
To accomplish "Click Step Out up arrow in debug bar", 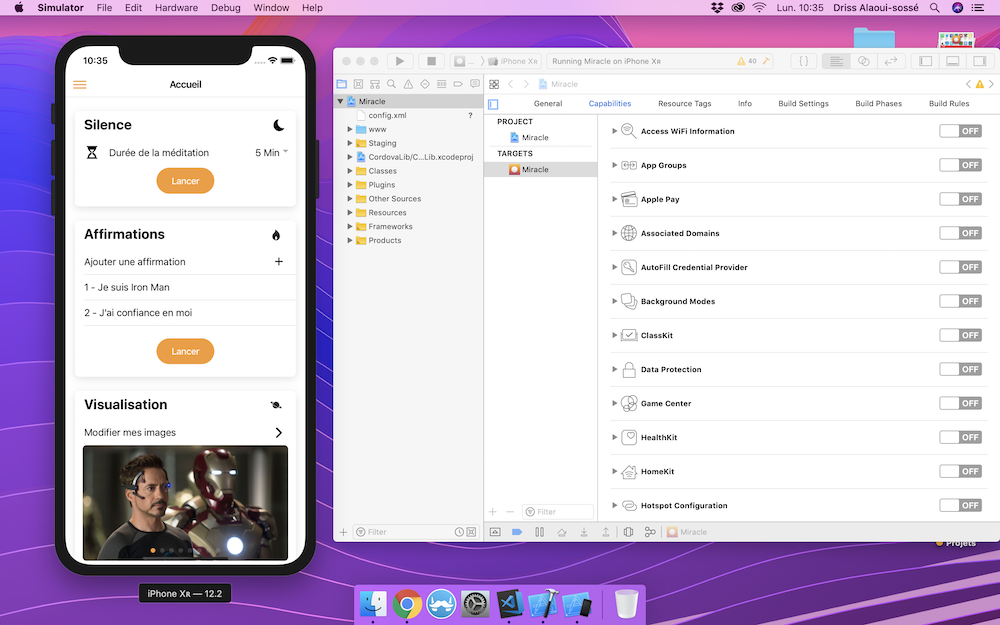I will [605, 532].
